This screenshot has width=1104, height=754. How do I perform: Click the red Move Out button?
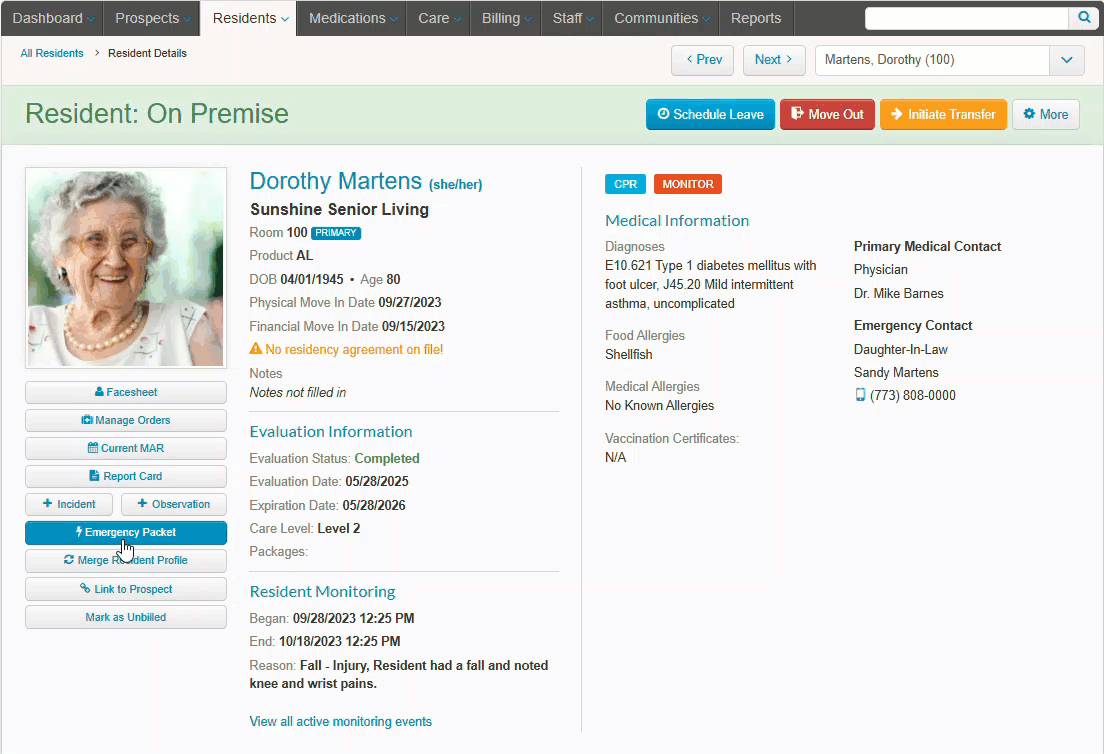(827, 114)
